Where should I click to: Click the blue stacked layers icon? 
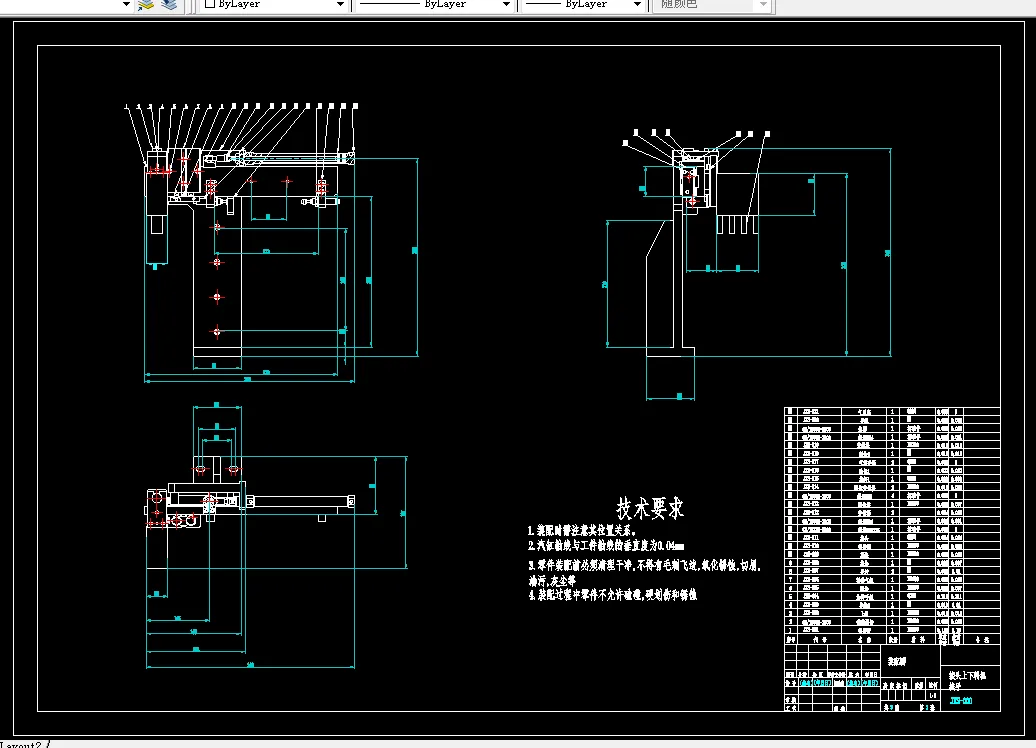(169, 5)
